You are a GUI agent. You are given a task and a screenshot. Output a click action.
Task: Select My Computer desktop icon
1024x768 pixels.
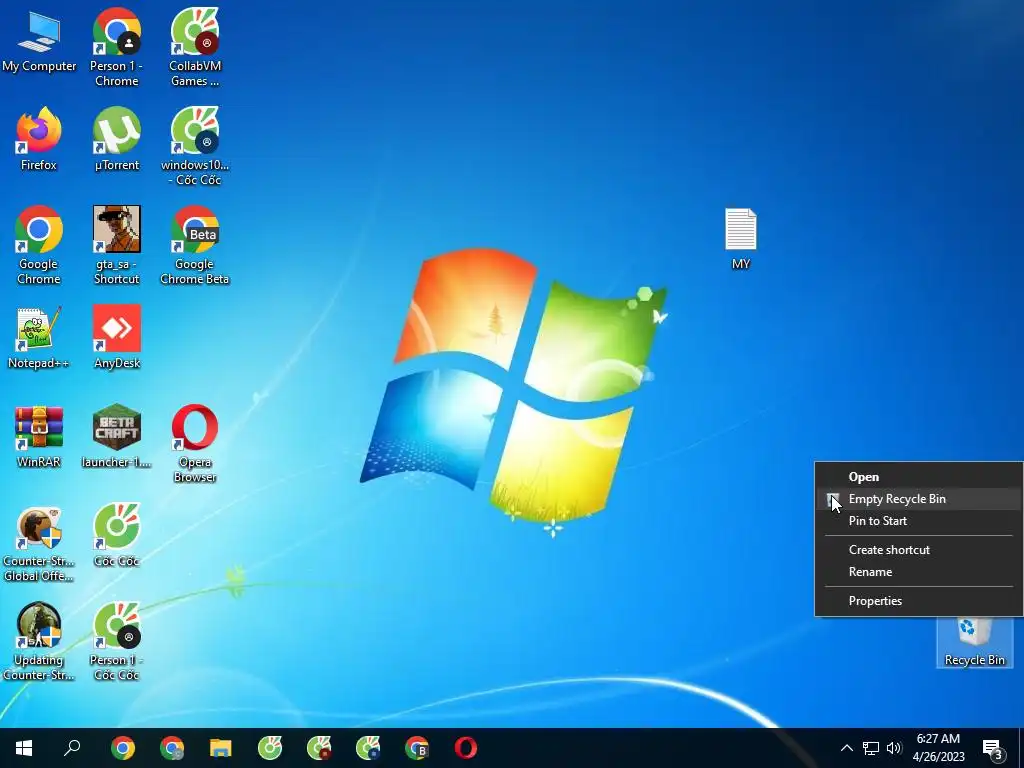pos(39,42)
